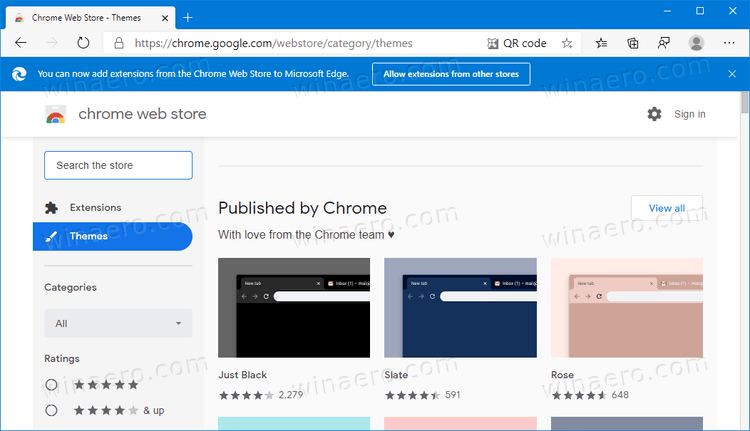
Task: Click the address bar URL
Action: (273, 44)
